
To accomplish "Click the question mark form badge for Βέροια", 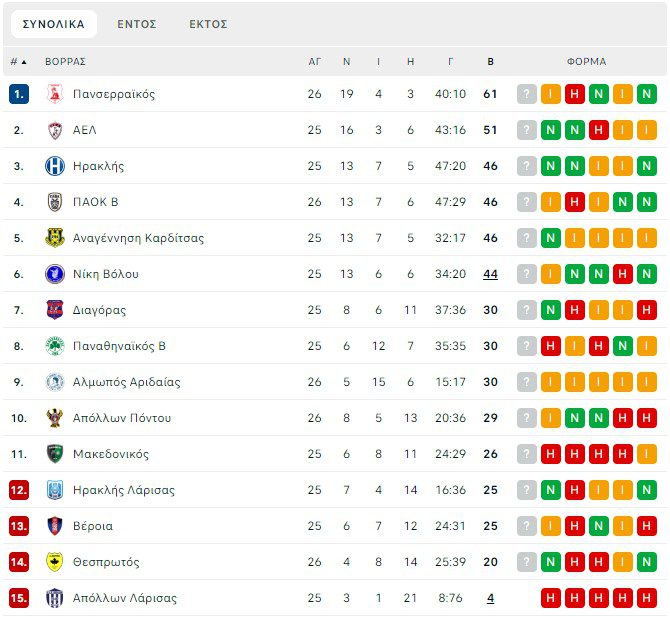I will tap(527, 526).
